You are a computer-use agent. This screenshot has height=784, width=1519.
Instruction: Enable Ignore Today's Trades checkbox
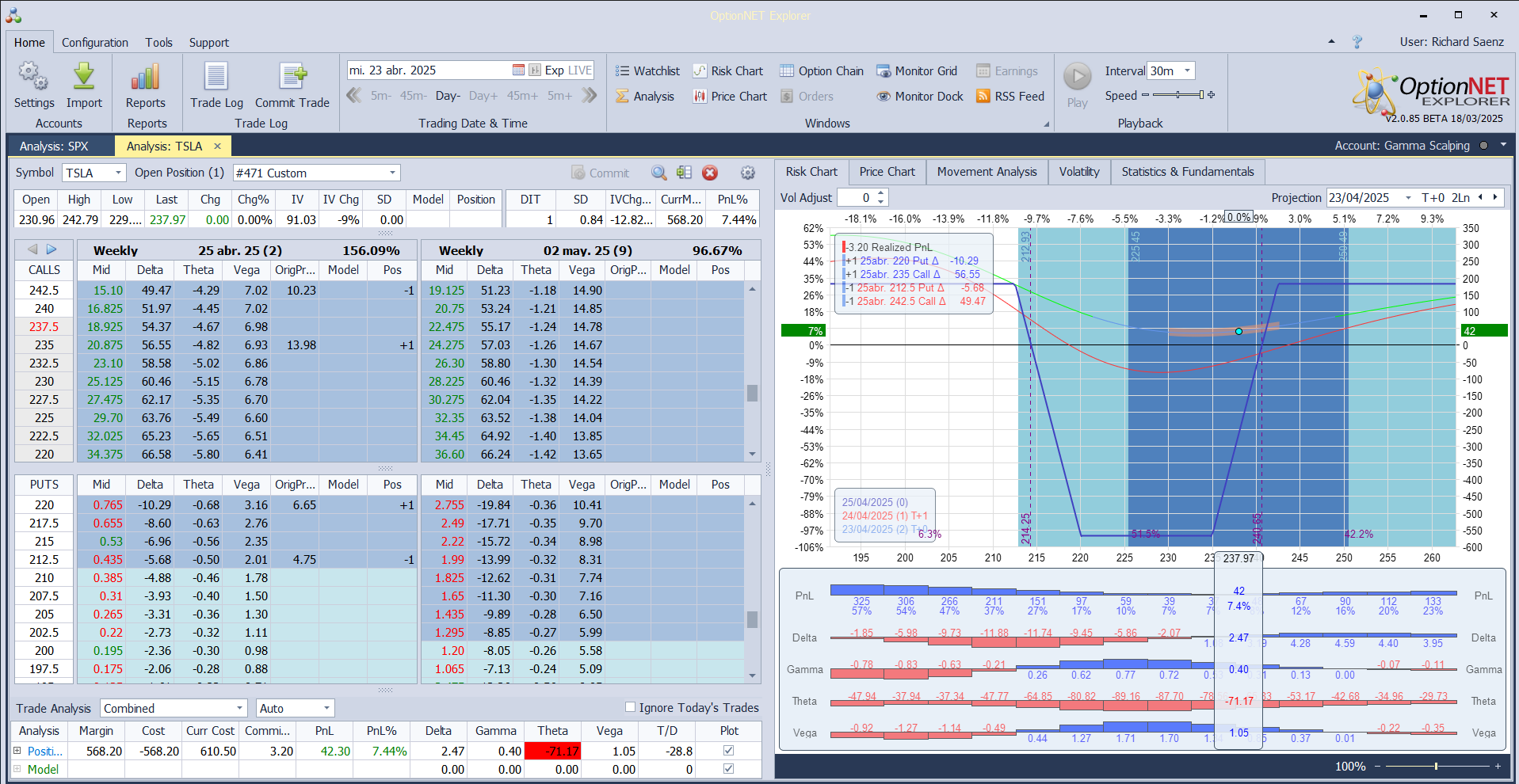coord(631,707)
